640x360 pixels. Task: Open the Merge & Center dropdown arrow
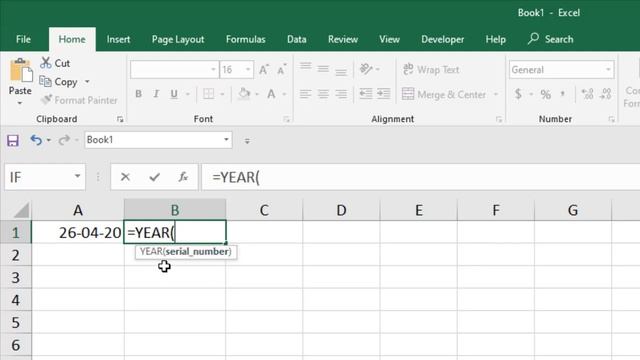click(x=496, y=94)
